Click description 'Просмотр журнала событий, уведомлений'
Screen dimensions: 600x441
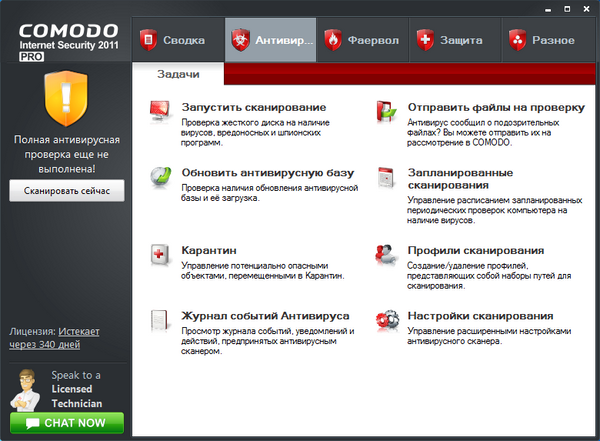tap(268, 341)
